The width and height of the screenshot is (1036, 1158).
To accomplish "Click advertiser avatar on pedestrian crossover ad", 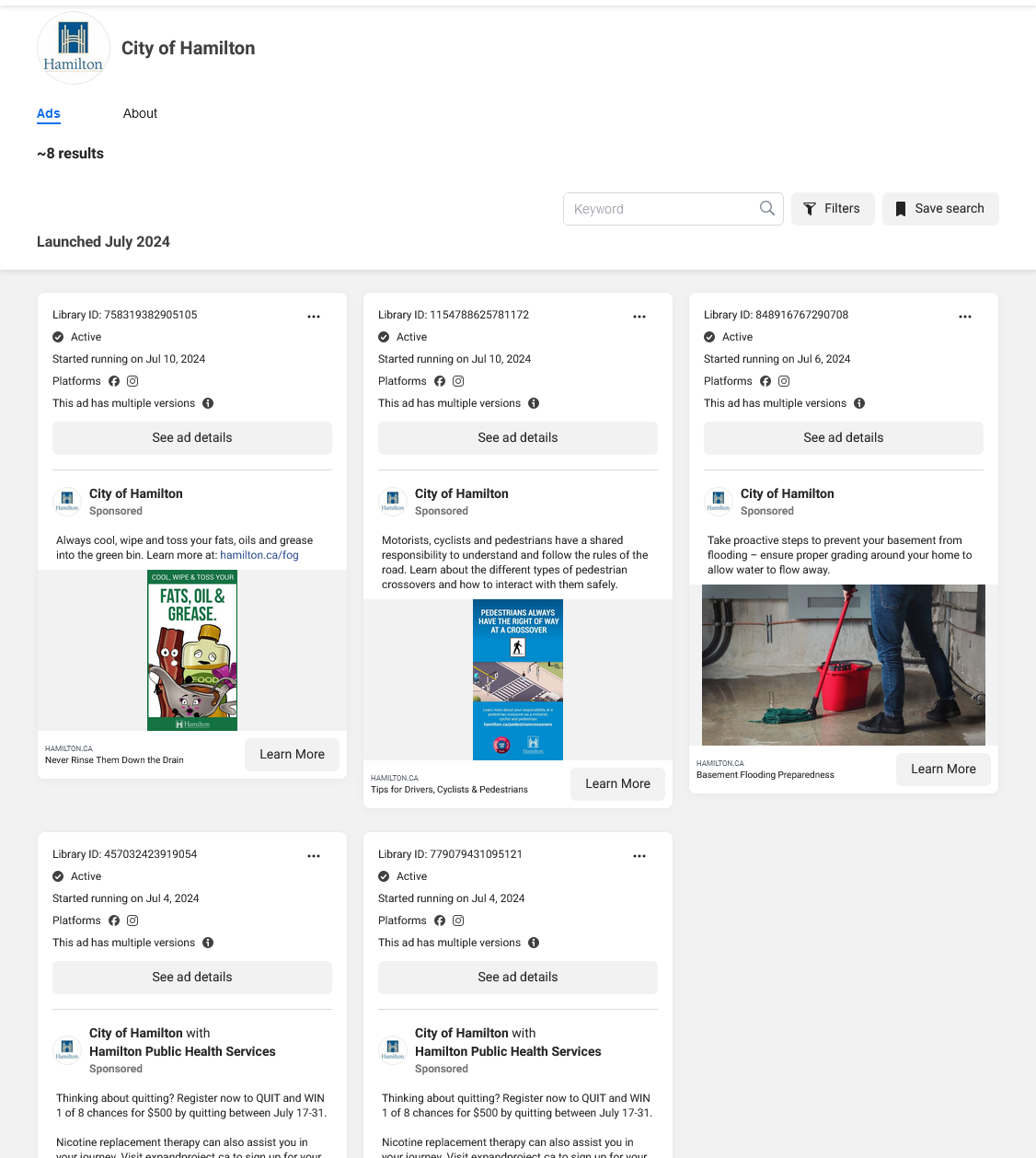I will point(393,502).
